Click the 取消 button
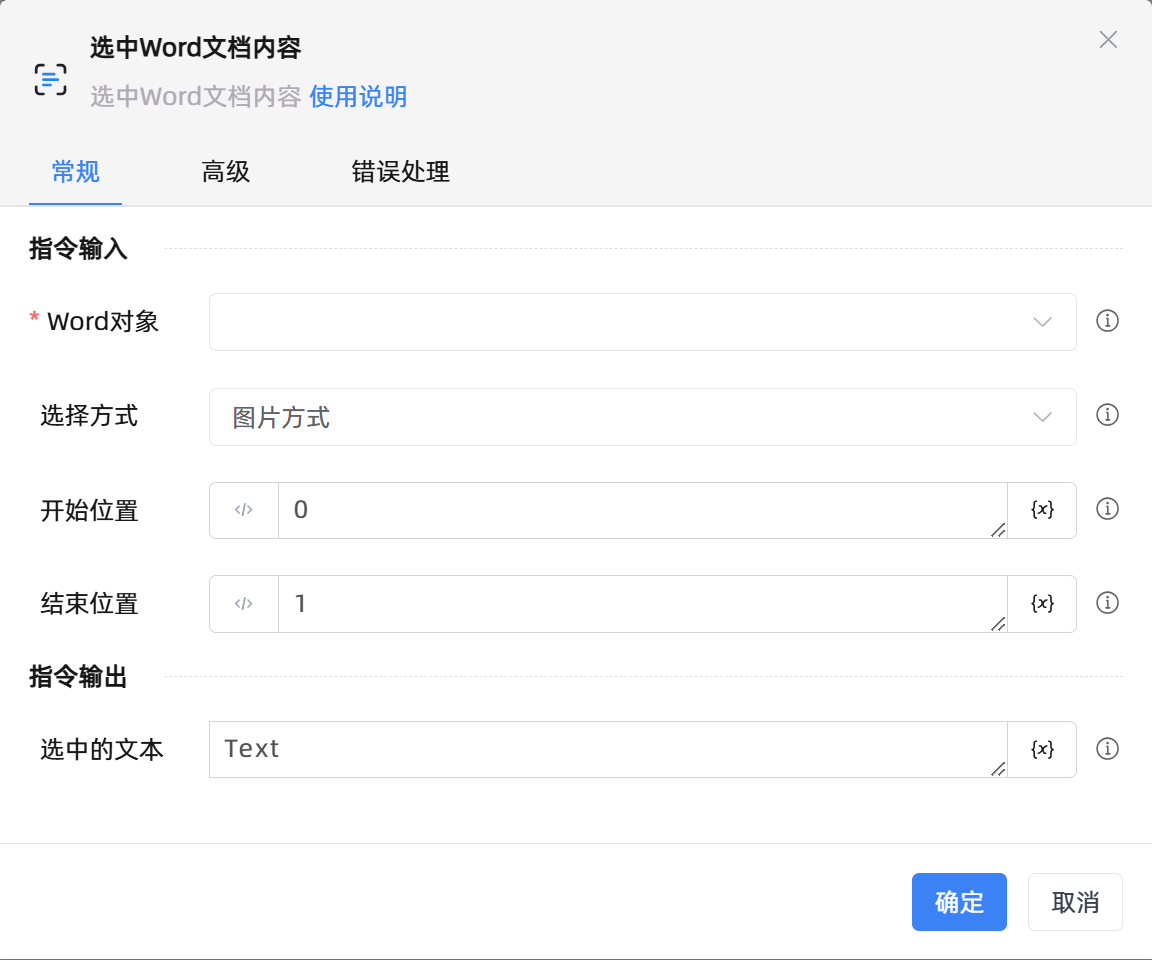This screenshot has width=1152, height=960. pos(1075,902)
